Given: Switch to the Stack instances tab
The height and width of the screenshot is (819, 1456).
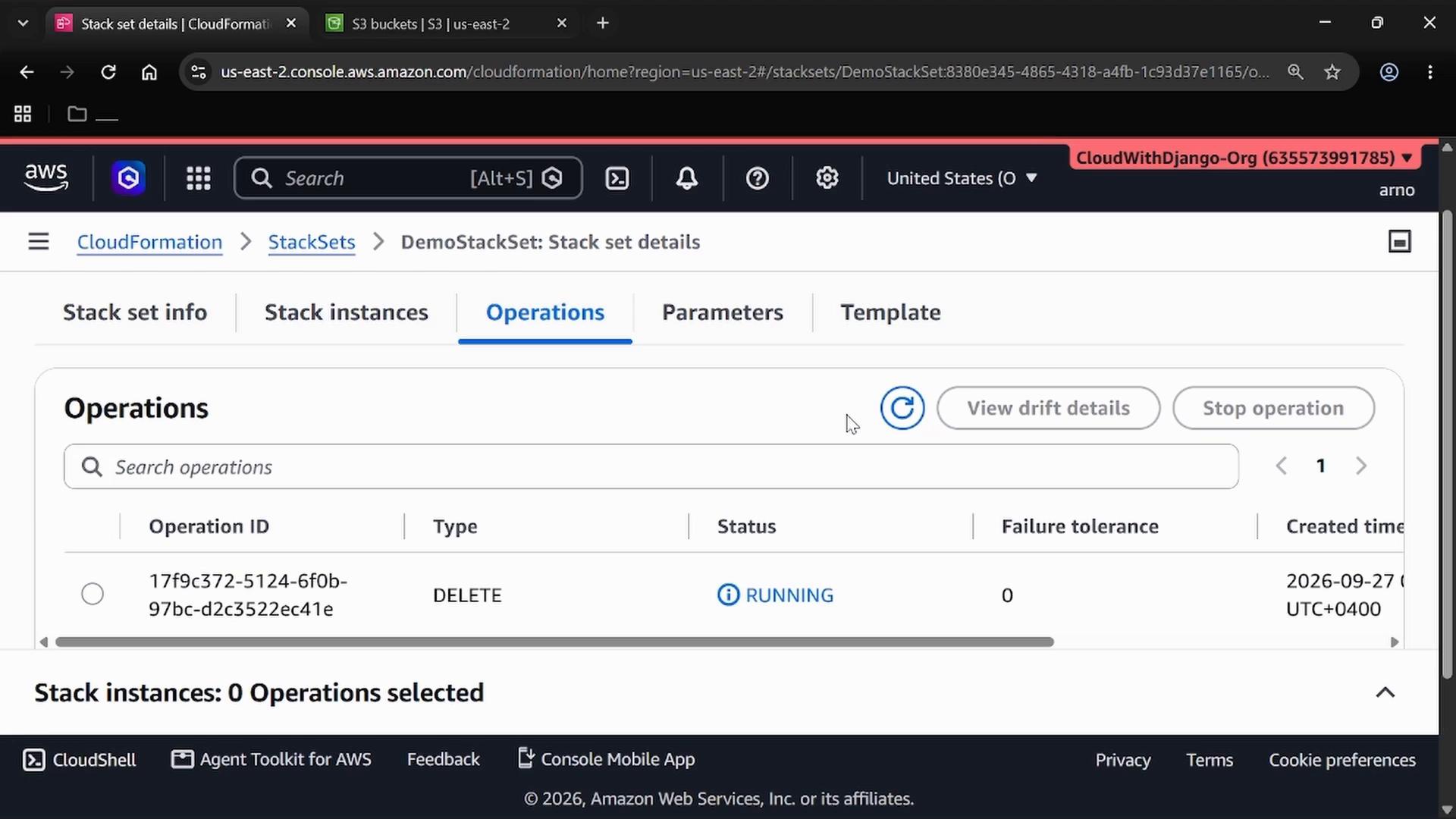Looking at the screenshot, I should tap(347, 312).
